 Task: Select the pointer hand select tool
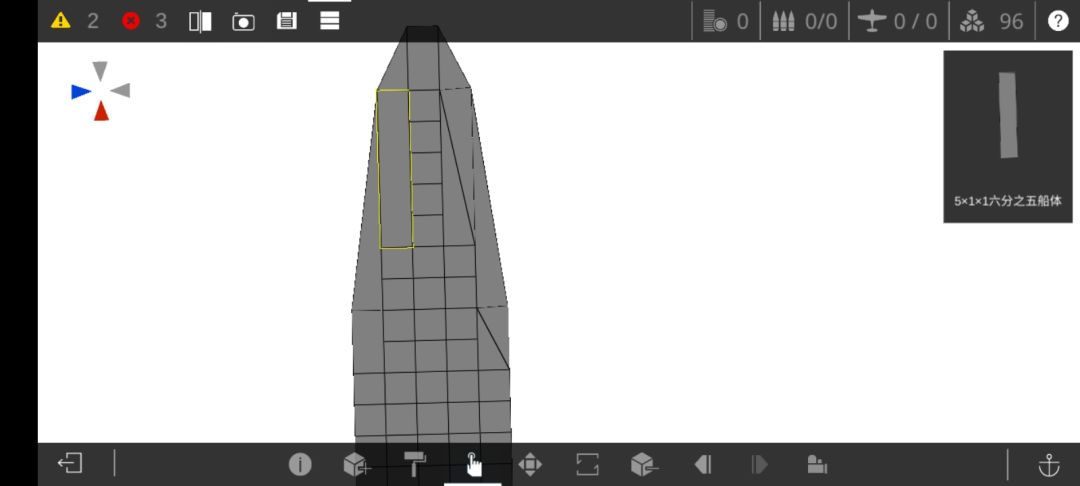[473, 465]
